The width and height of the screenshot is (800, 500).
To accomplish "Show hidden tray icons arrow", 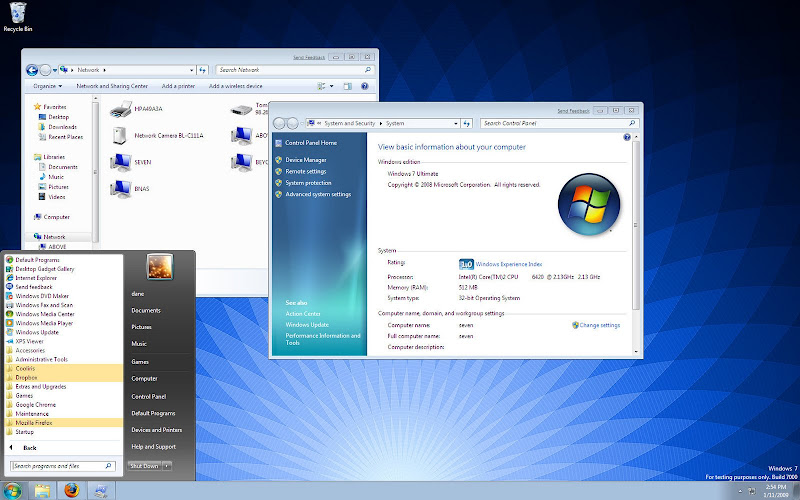I will click(740, 491).
